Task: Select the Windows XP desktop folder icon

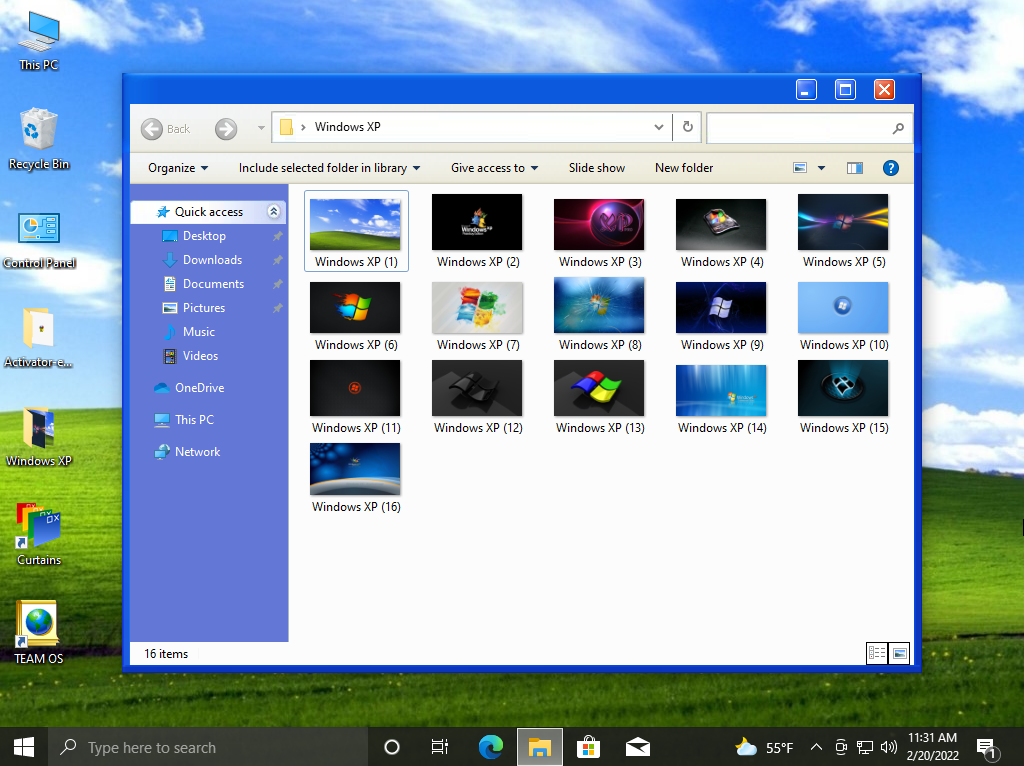Action: point(39,436)
